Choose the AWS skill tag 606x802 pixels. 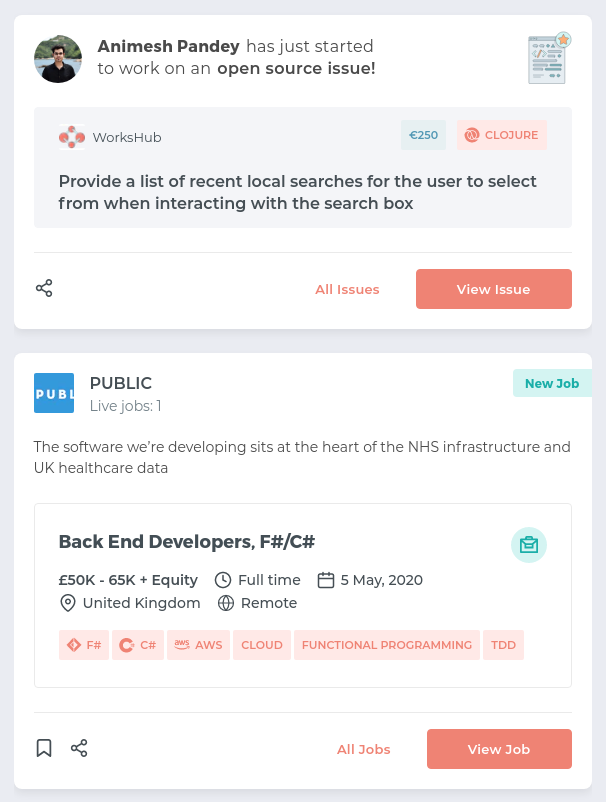coord(198,645)
